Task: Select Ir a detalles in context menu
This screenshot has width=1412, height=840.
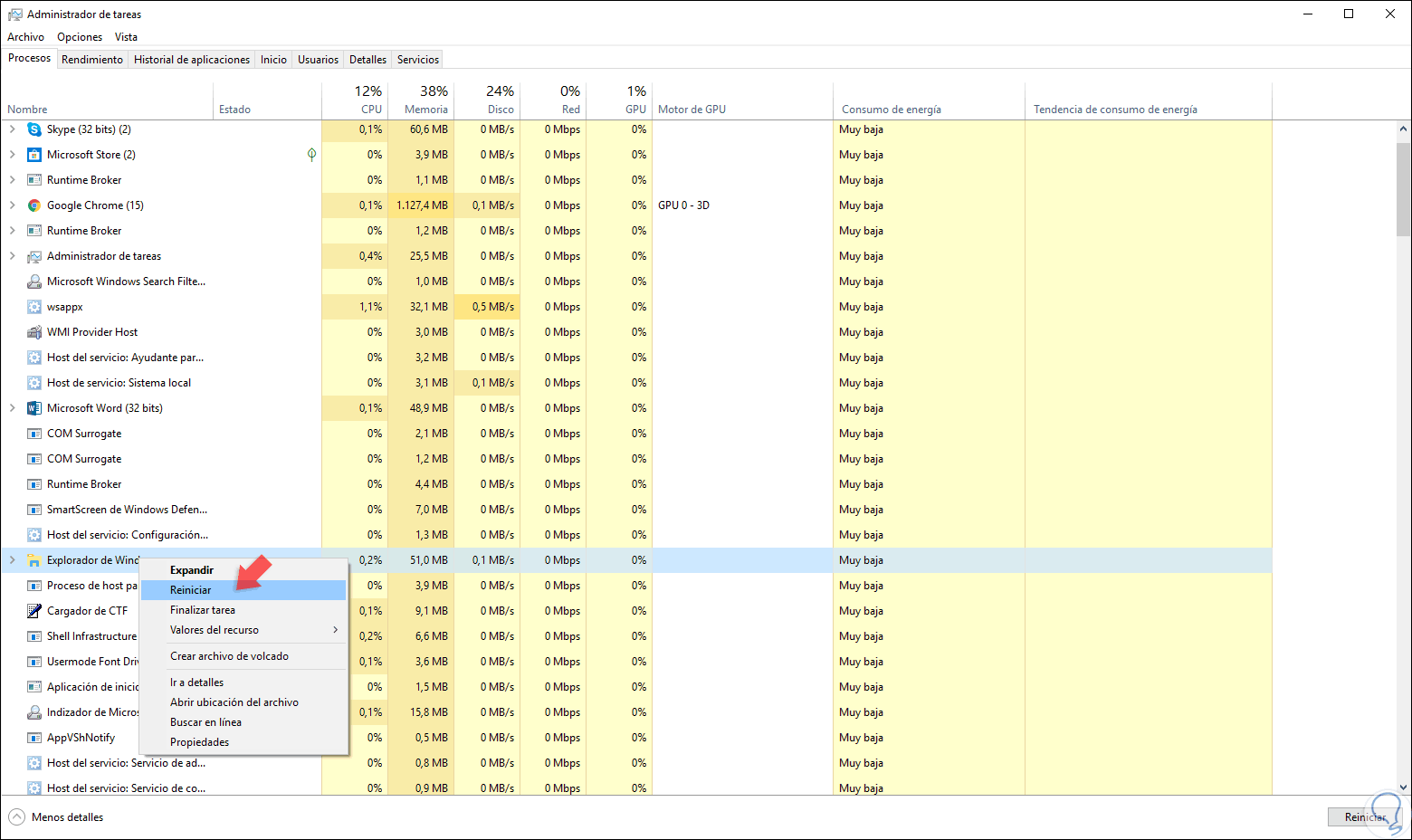Action: (243, 682)
